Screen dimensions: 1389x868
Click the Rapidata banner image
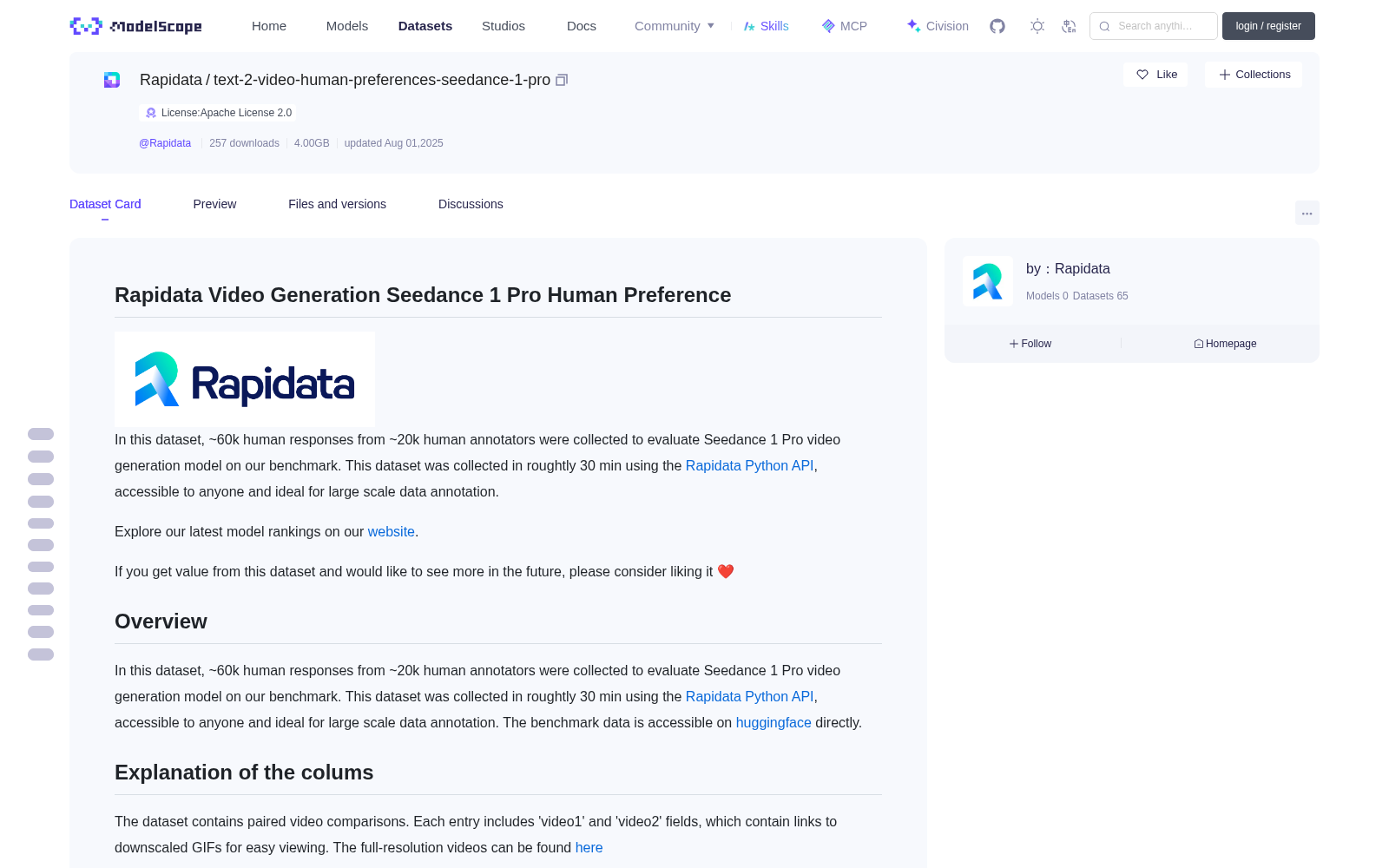tap(245, 379)
